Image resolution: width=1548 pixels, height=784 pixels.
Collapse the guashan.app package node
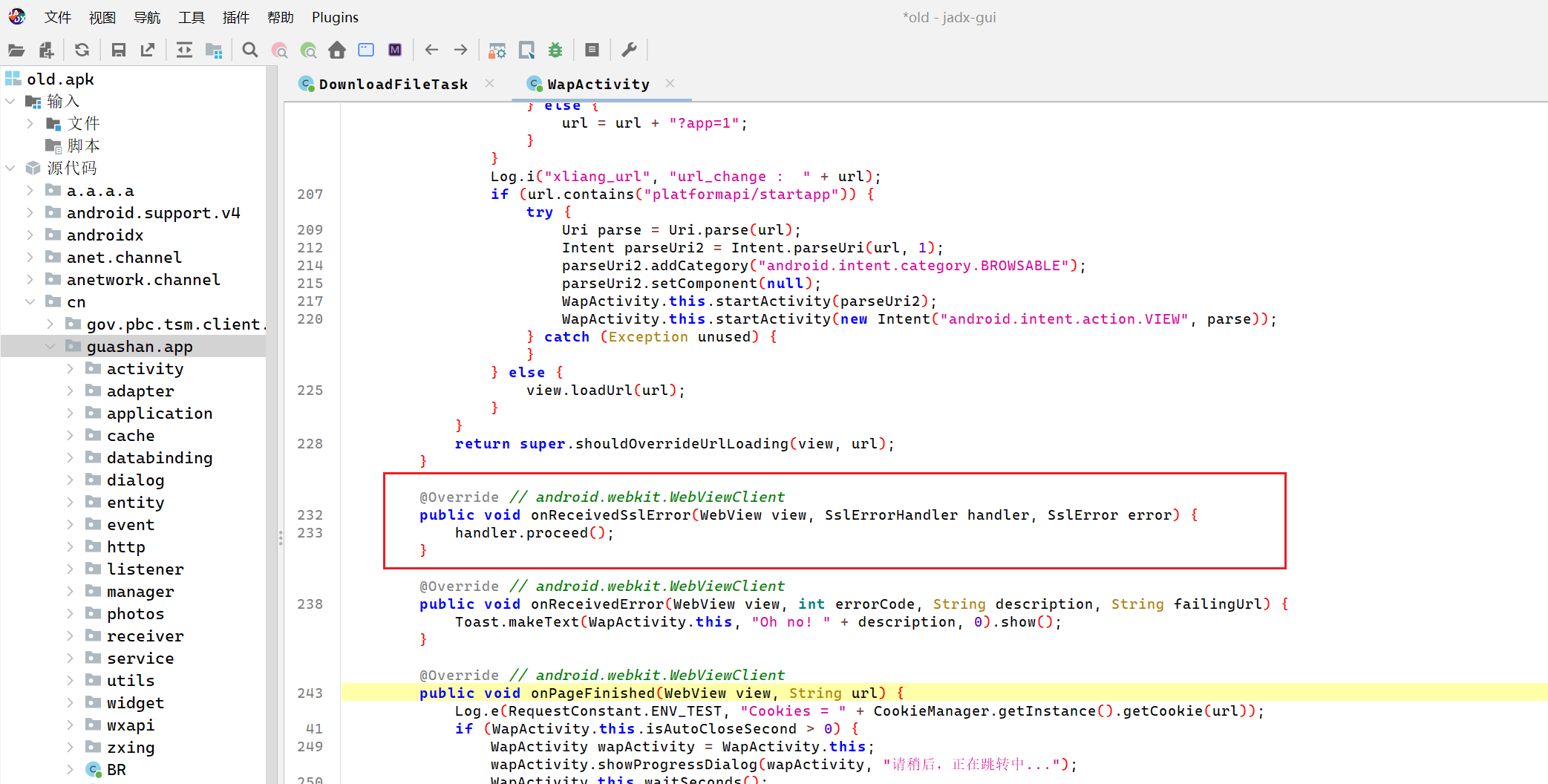point(50,347)
